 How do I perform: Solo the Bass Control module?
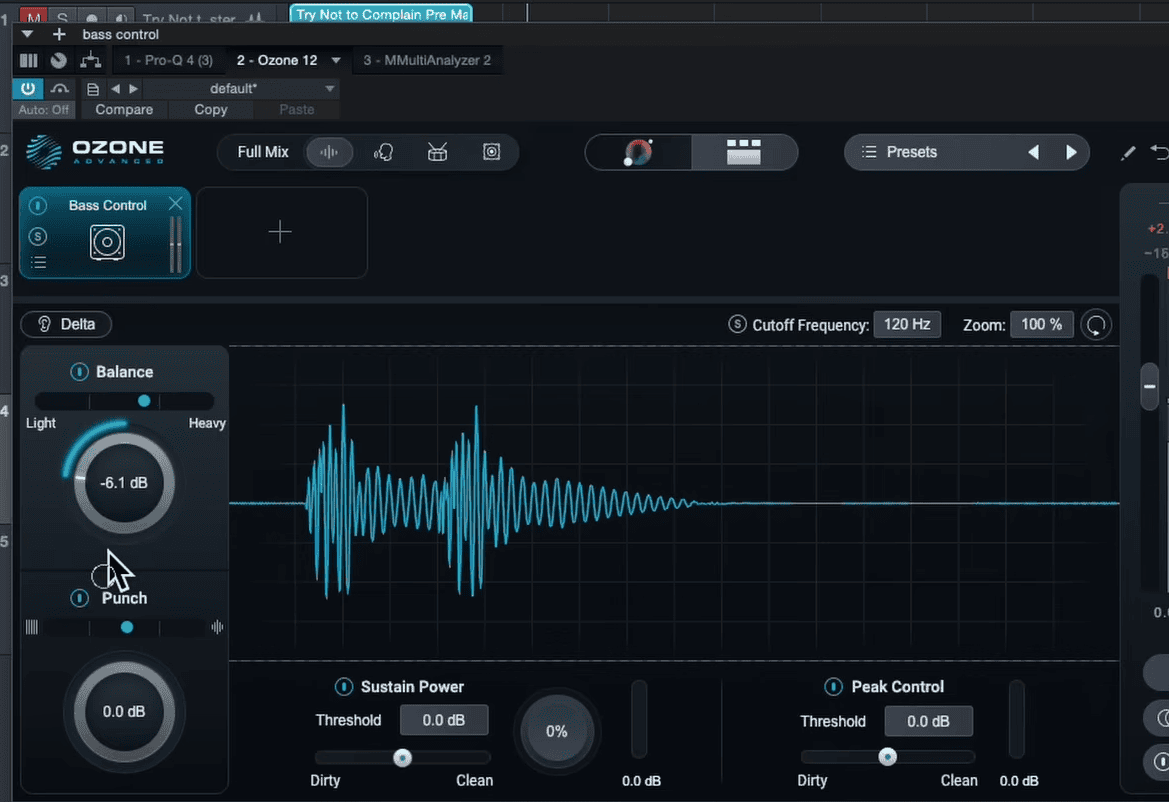[38, 236]
